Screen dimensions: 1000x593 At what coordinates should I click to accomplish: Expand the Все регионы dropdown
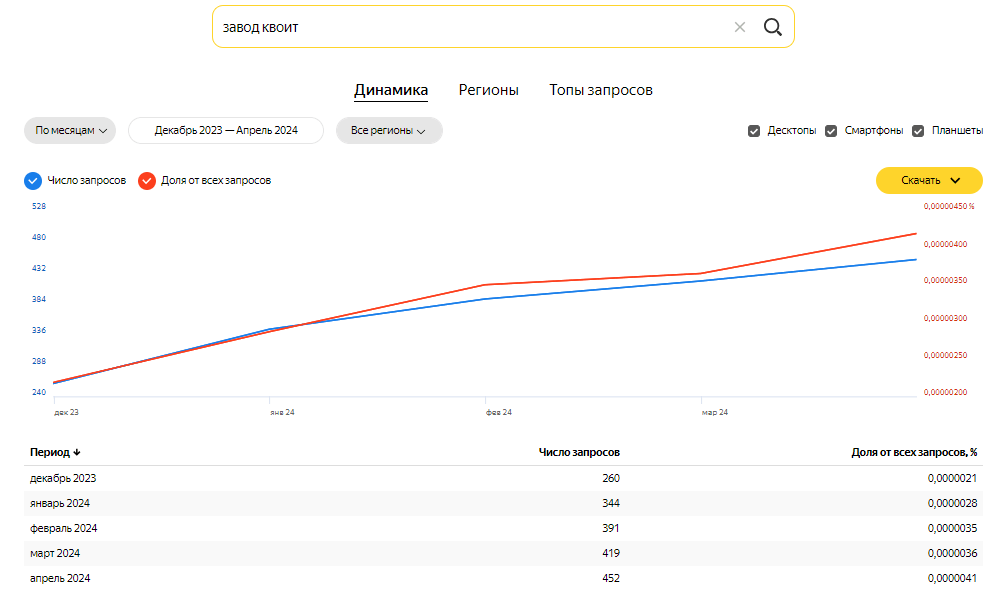pyautogui.click(x=389, y=131)
